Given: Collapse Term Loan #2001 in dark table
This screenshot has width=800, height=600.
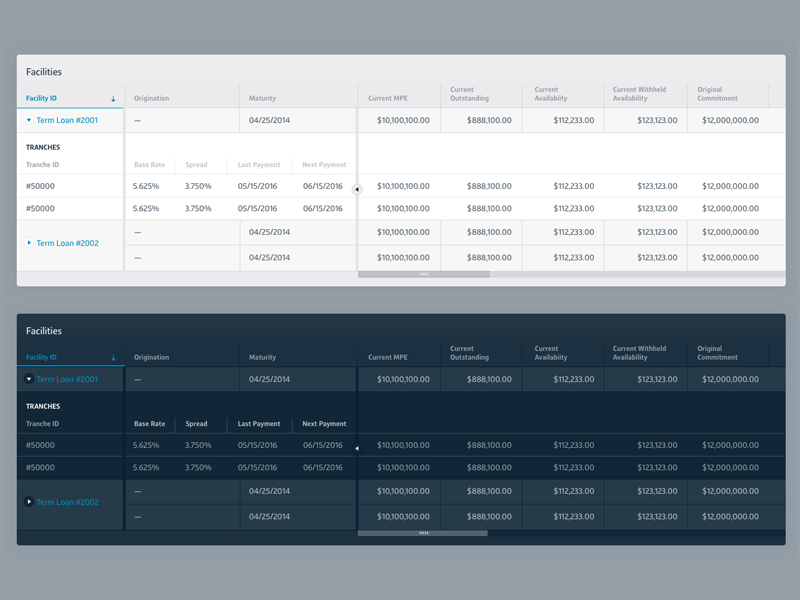Looking at the screenshot, I should [x=29, y=379].
